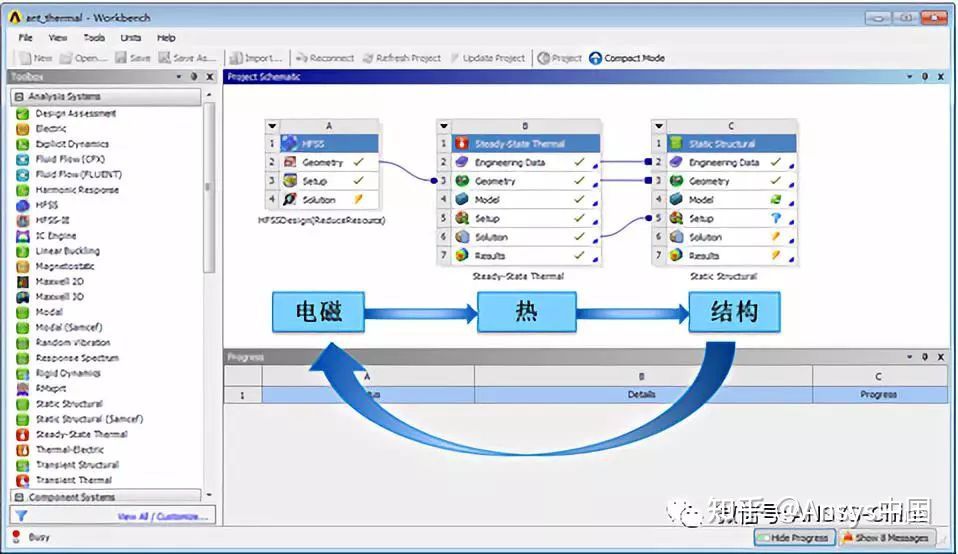Select Thermal-Electric toolbox icon
958x554 pixels.
tap(23, 450)
